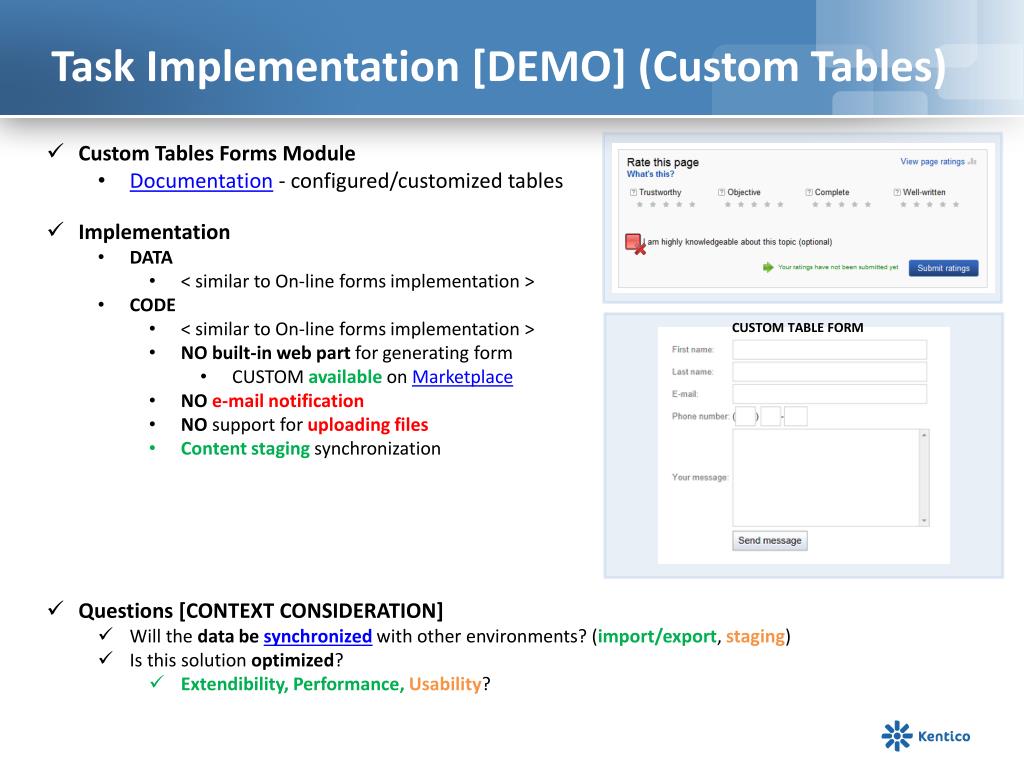The image size is (1024, 768).
Task: Click the message box scrollbar
Action: click(x=924, y=477)
